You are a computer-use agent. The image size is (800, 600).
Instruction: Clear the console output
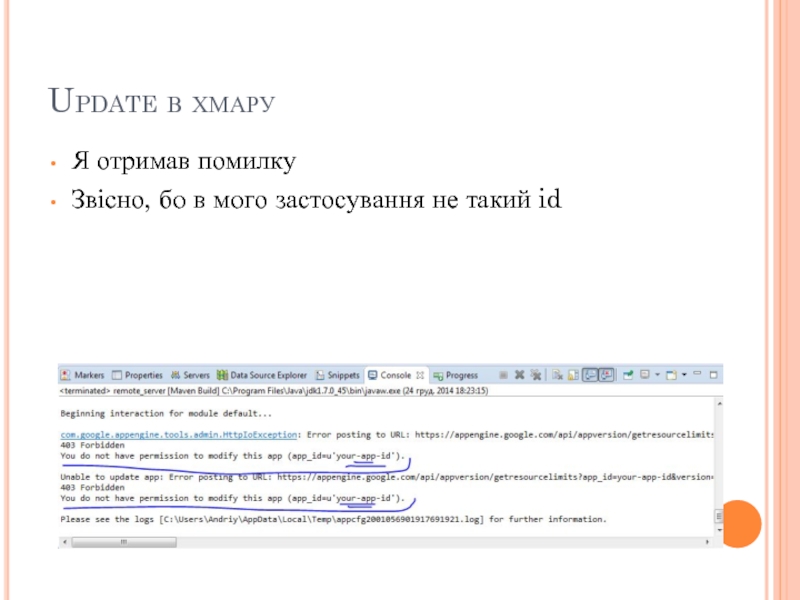click(x=557, y=375)
